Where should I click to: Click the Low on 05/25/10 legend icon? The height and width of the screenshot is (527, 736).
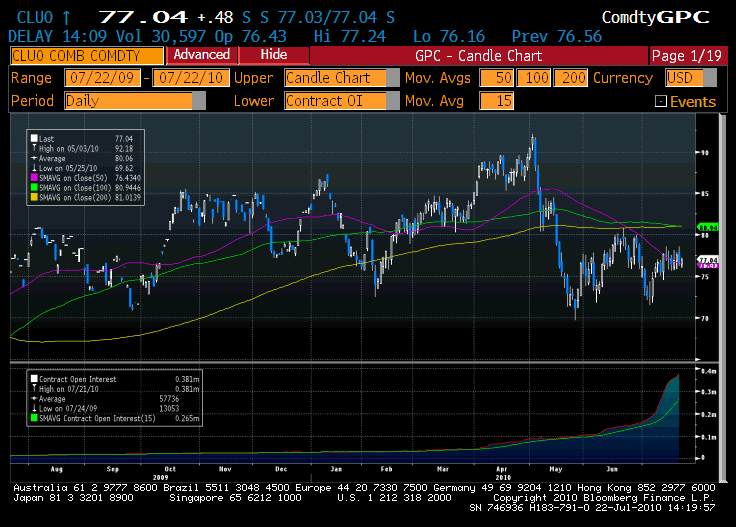[34, 166]
